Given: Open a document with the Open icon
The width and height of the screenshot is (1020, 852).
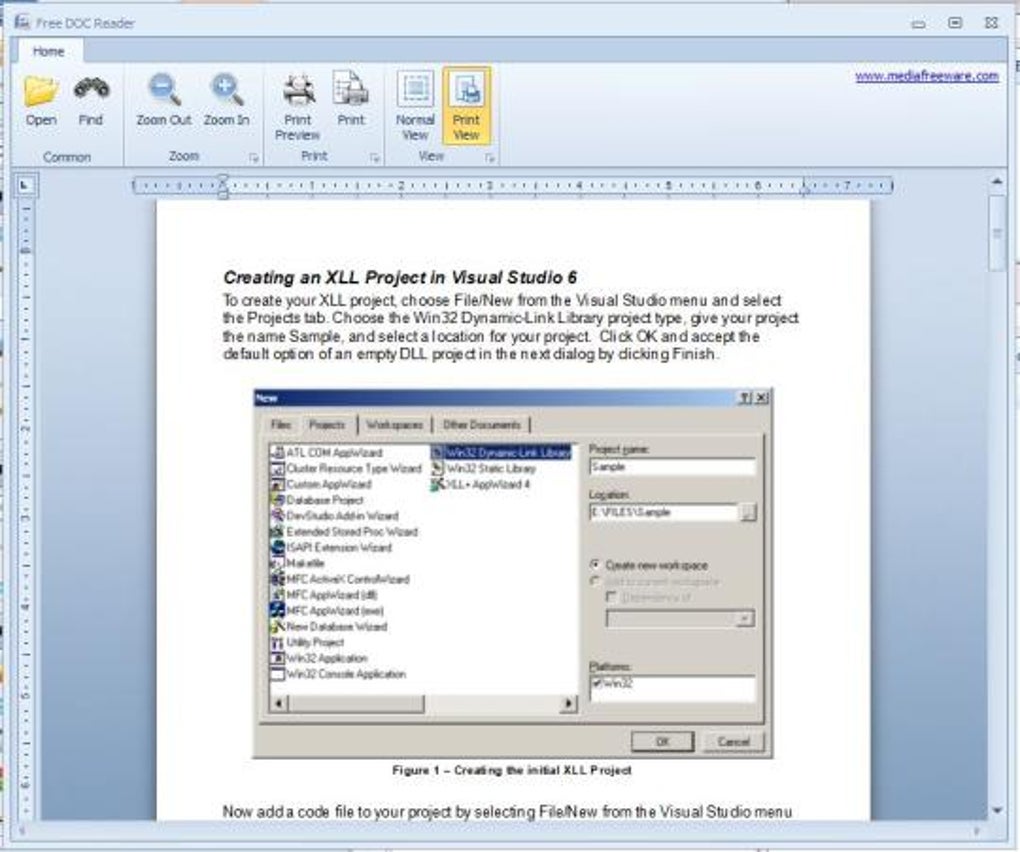Looking at the screenshot, I should coord(41,101).
